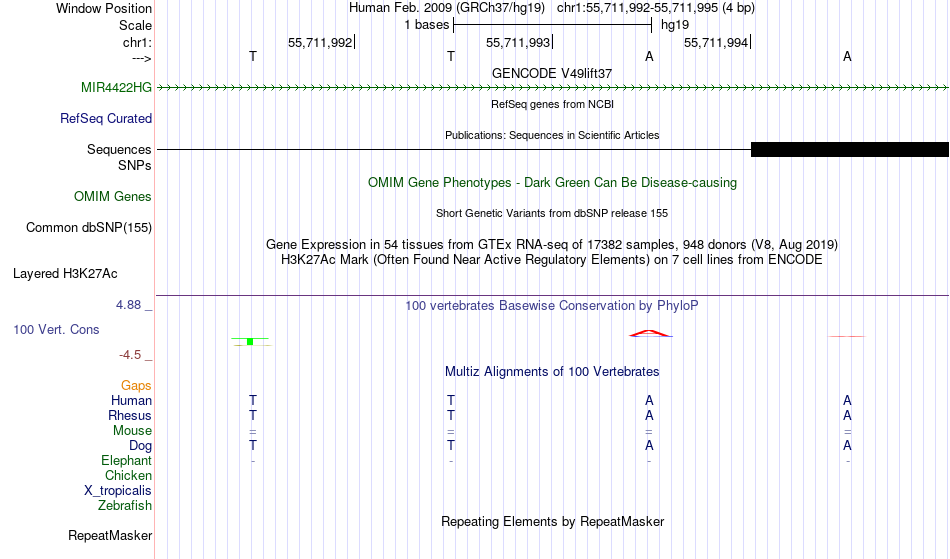Click the Sequences track label
The width and height of the screenshot is (950, 559).
click(x=119, y=149)
